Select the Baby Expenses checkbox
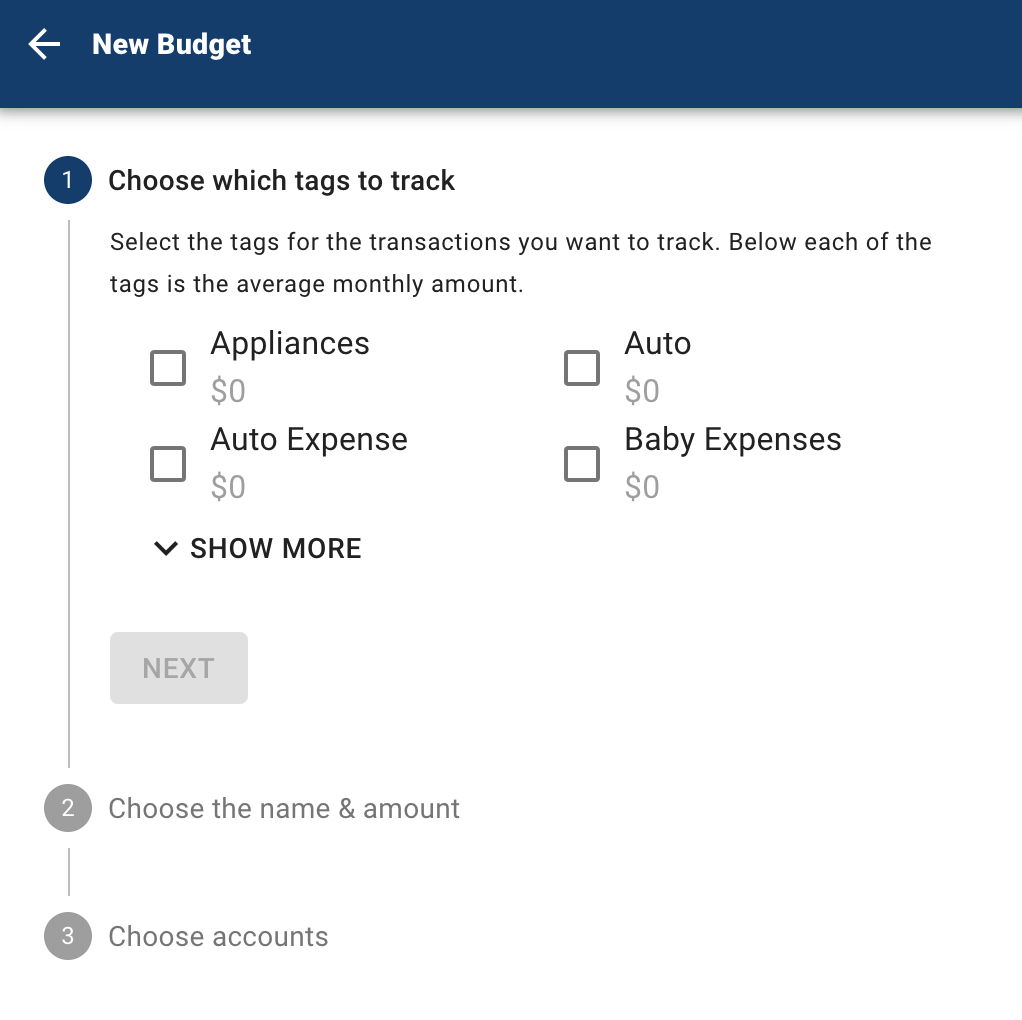This screenshot has width=1022, height=1020. pyautogui.click(x=582, y=464)
